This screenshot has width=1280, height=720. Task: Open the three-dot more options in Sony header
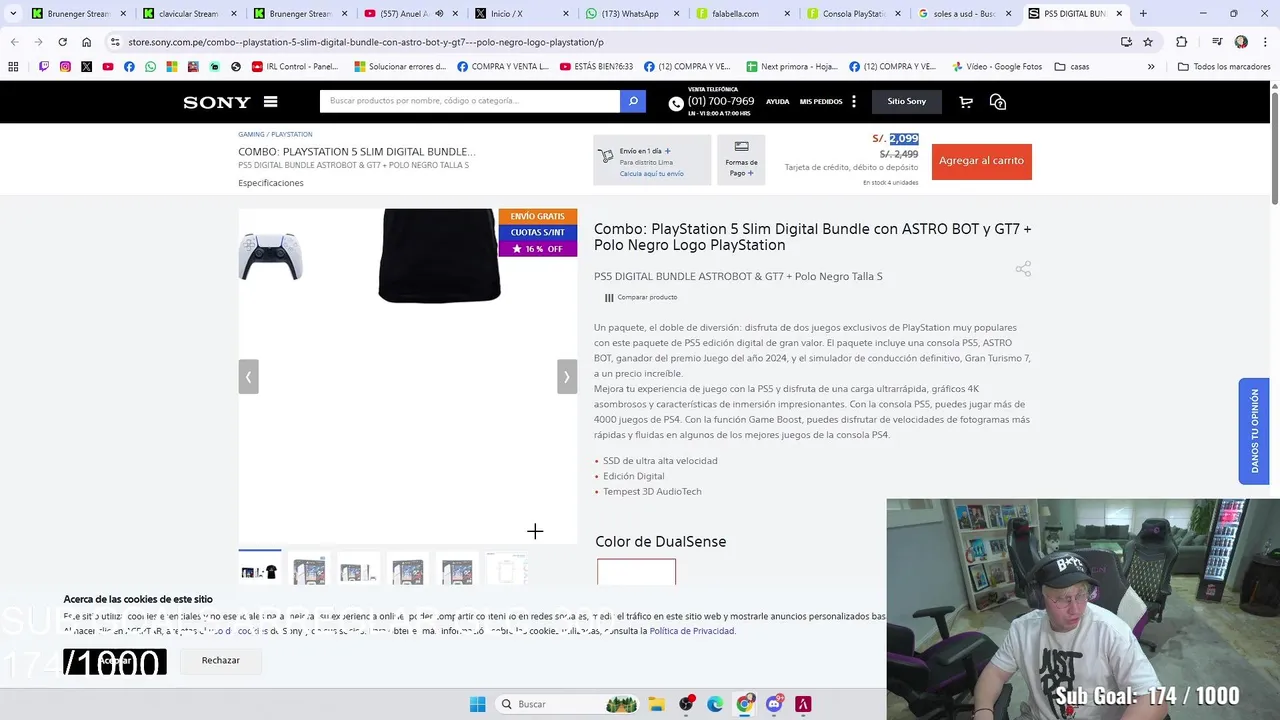[853, 101]
